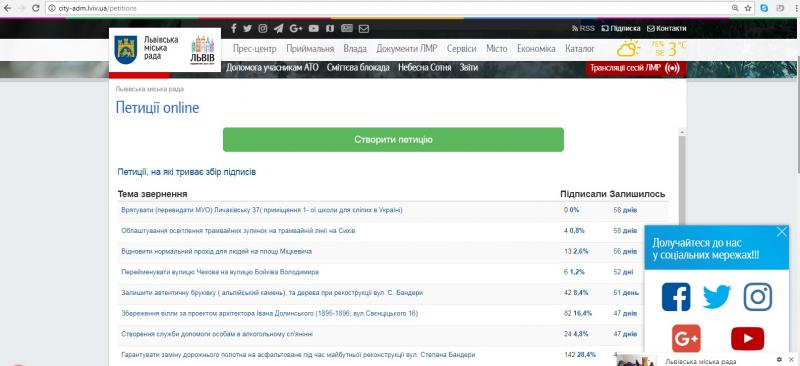
Task: Open the Економіка menu
Action: tap(536, 49)
